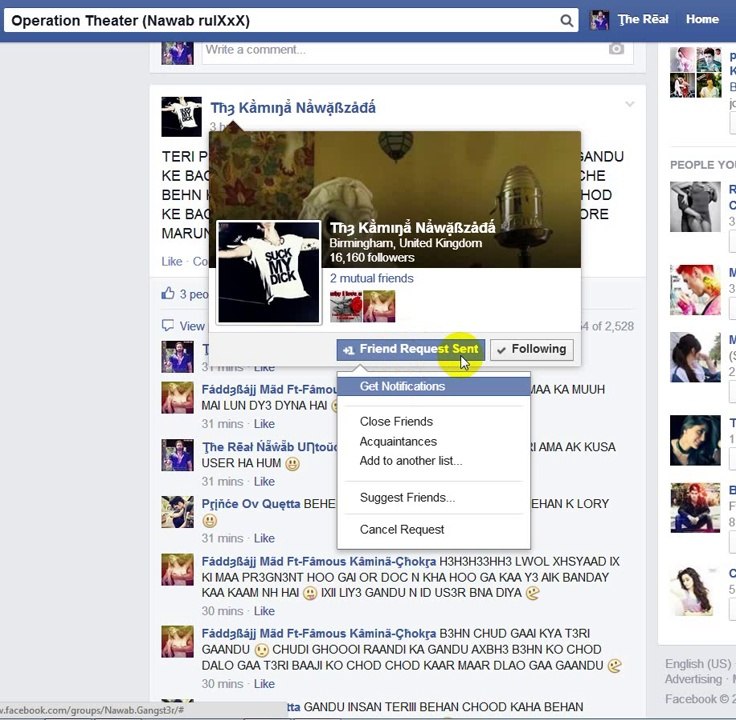736x720 pixels.
Task: Choose Acquaintances list option
Action: (x=398, y=442)
